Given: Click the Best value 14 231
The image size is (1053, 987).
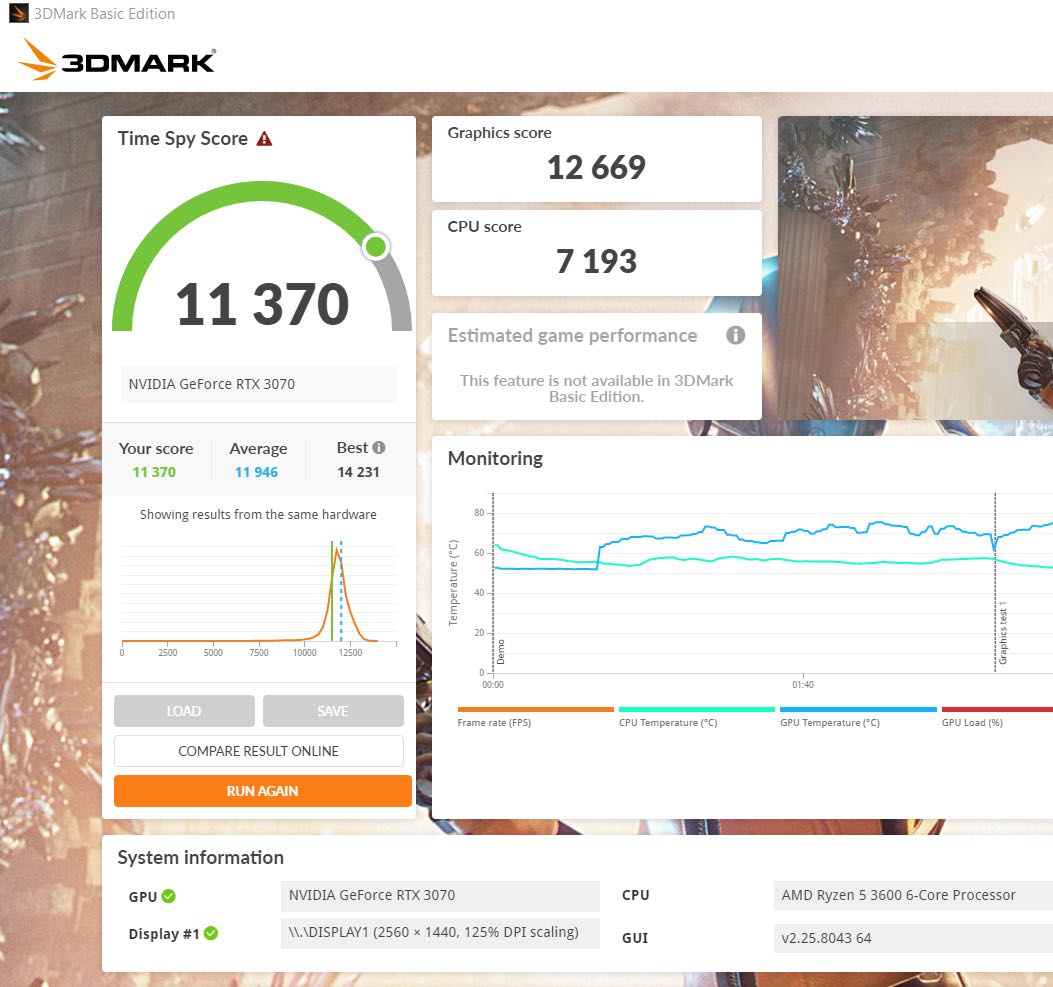Looking at the screenshot, I should (x=359, y=472).
